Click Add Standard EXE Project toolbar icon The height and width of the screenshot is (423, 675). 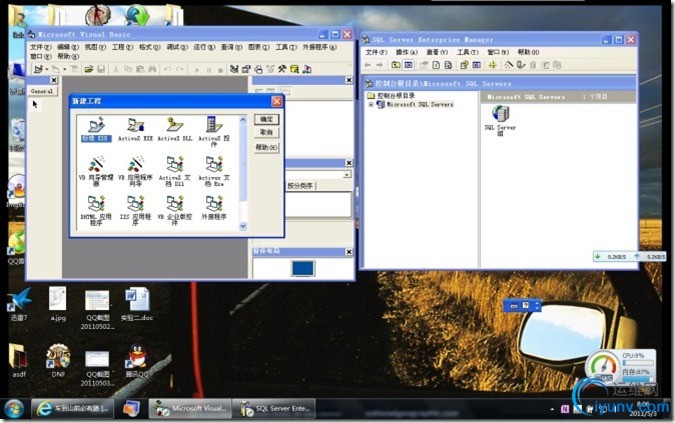(x=38, y=69)
